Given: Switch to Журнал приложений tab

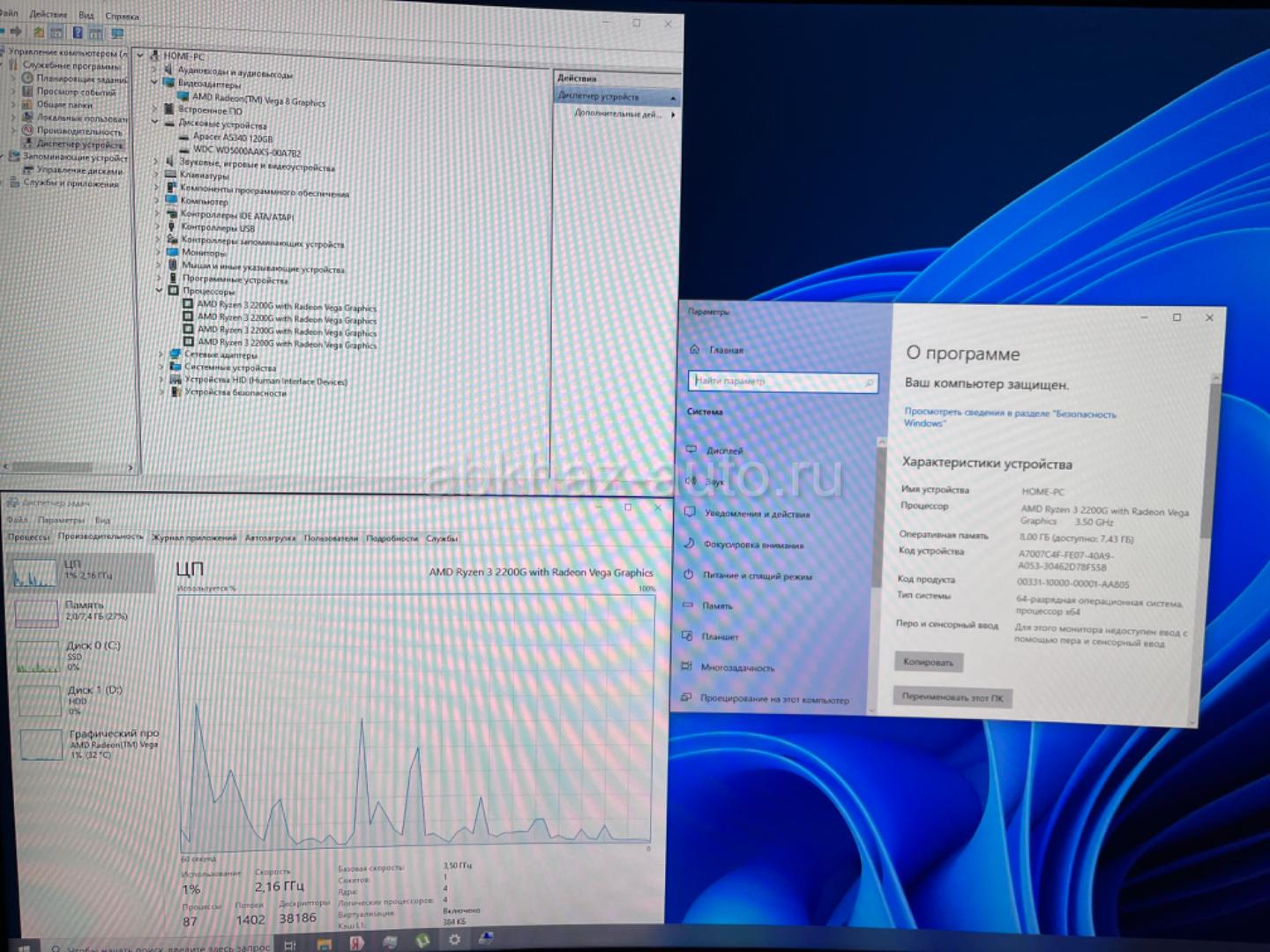Looking at the screenshot, I should [194, 537].
